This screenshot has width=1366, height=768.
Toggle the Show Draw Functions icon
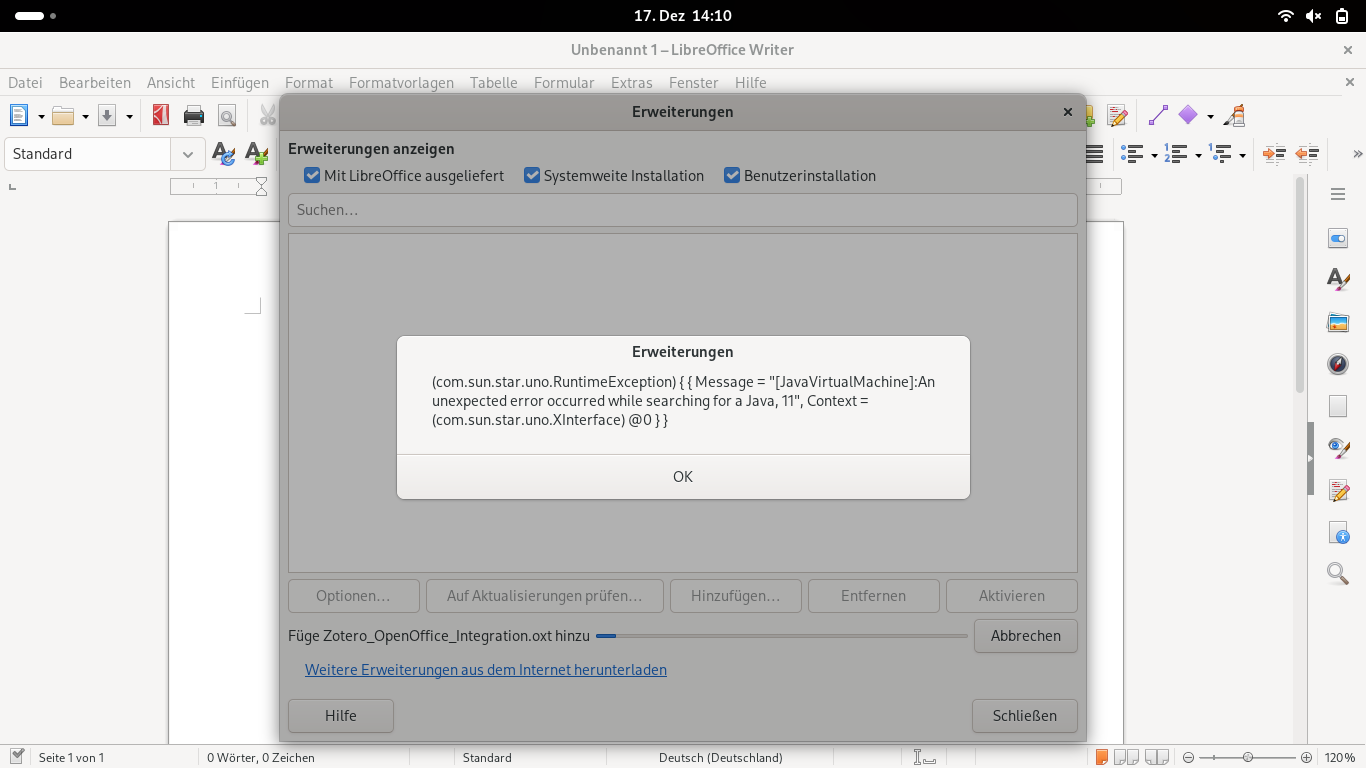[x=1235, y=116]
